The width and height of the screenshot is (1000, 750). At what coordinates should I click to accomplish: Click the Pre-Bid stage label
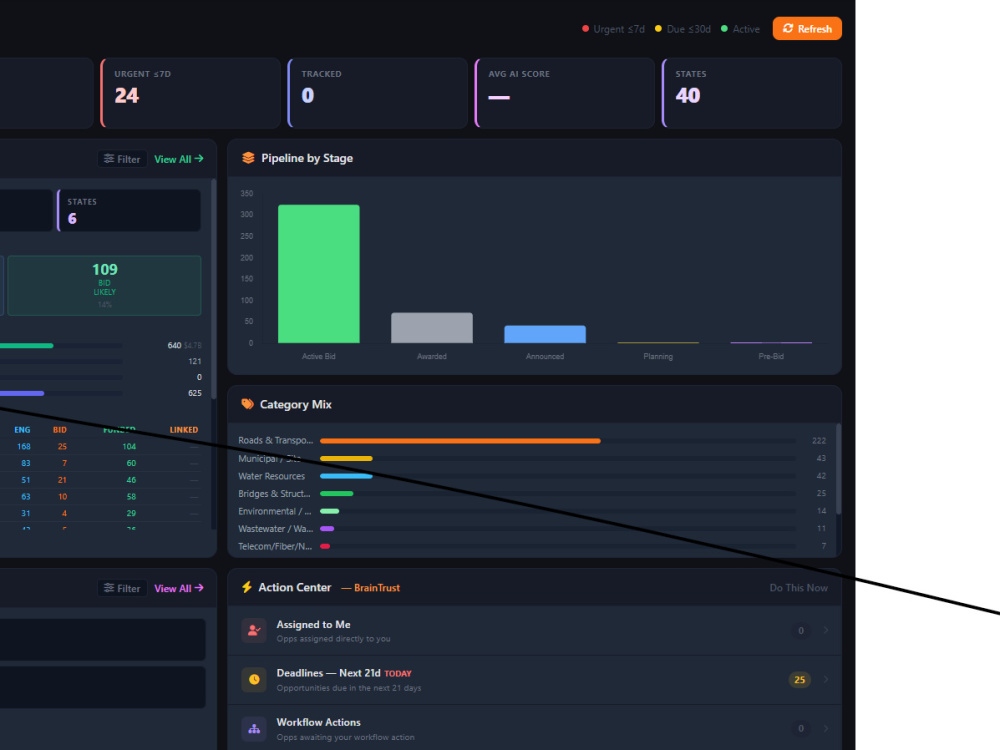[x=771, y=357]
